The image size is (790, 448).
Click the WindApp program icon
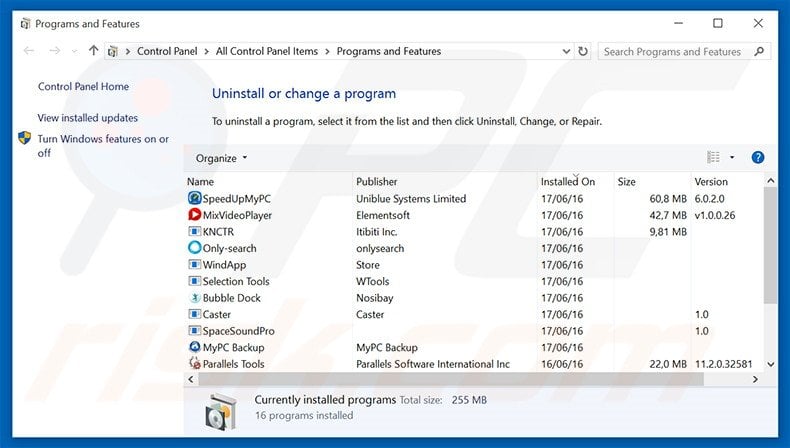194,264
